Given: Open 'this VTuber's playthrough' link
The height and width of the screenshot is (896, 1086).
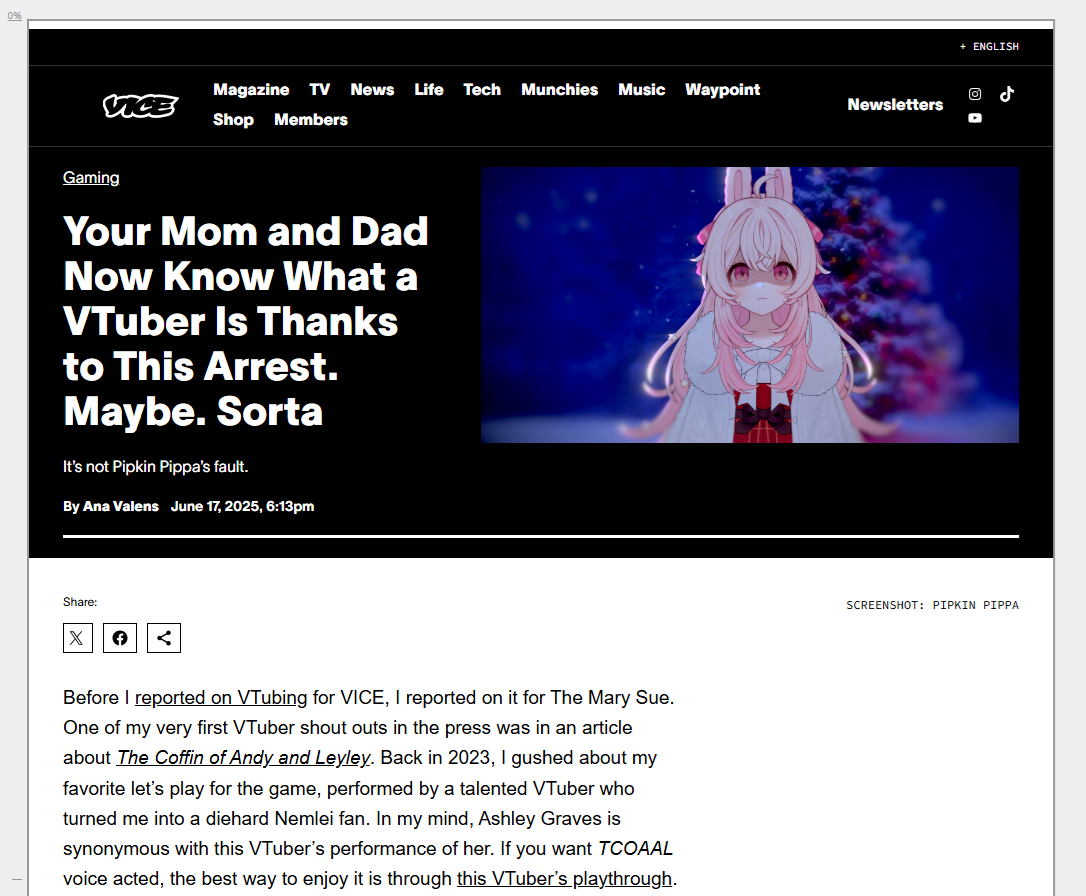Looking at the screenshot, I should (x=564, y=879).
